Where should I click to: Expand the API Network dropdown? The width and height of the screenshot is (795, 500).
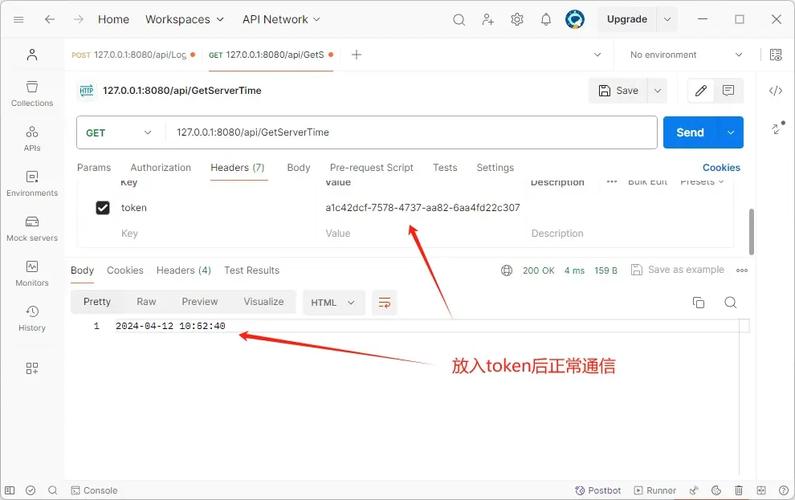point(281,19)
